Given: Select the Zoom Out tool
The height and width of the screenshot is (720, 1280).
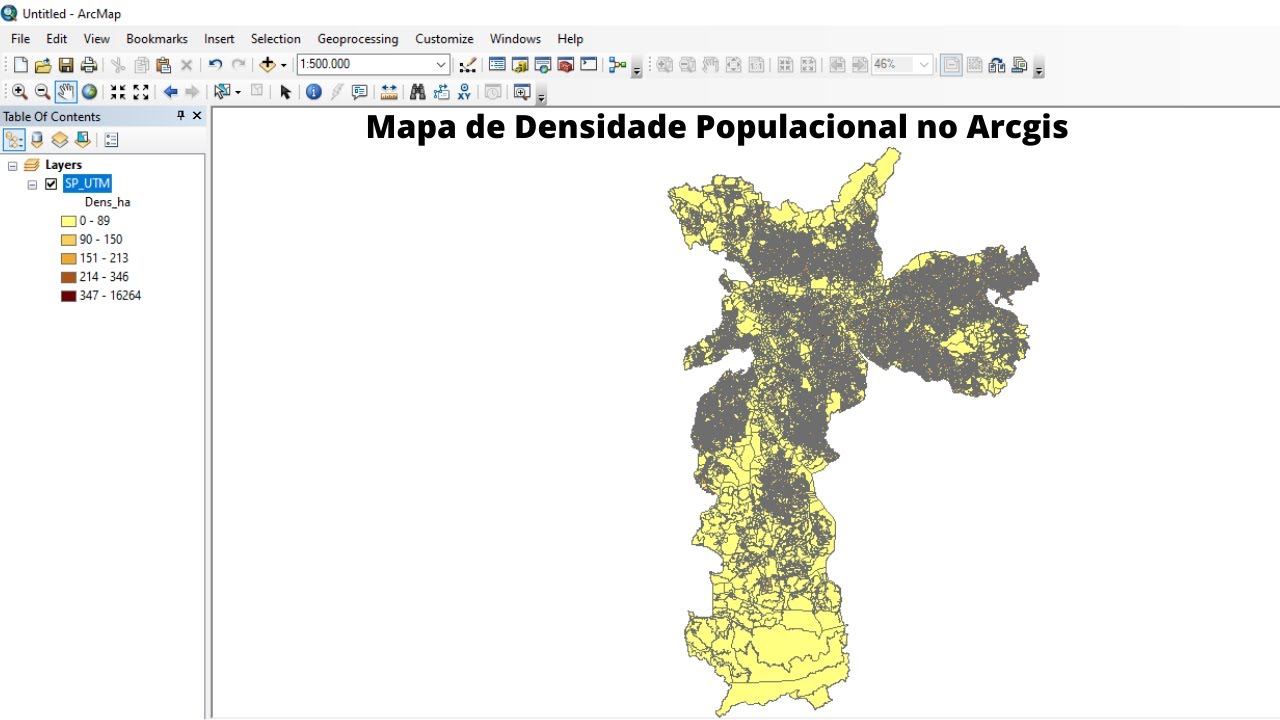Looking at the screenshot, I should tap(42, 92).
